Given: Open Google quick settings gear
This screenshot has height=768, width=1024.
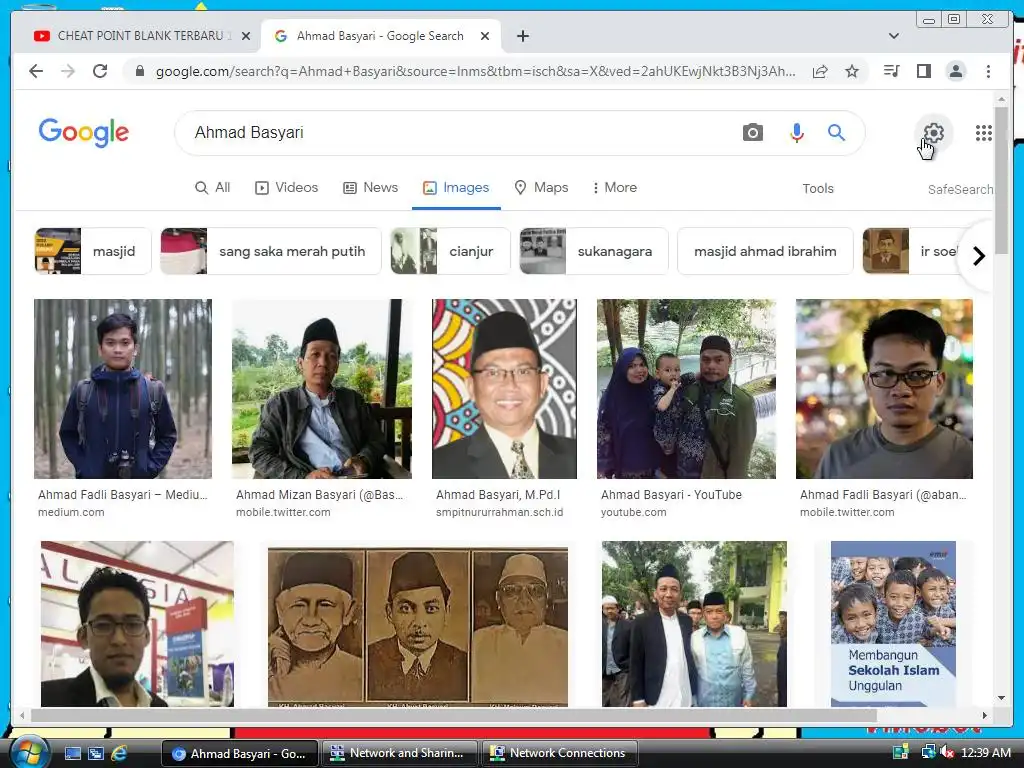Looking at the screenshot, I should [x=933, y=133].
